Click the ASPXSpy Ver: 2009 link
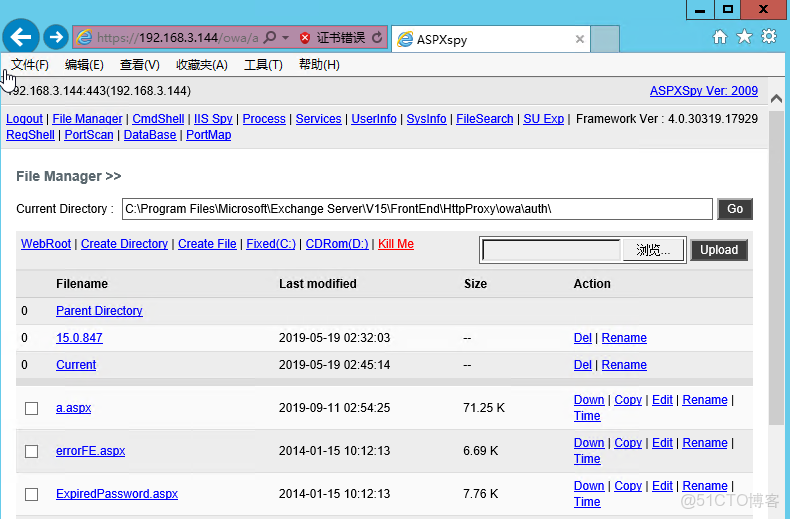 (703, 91)
